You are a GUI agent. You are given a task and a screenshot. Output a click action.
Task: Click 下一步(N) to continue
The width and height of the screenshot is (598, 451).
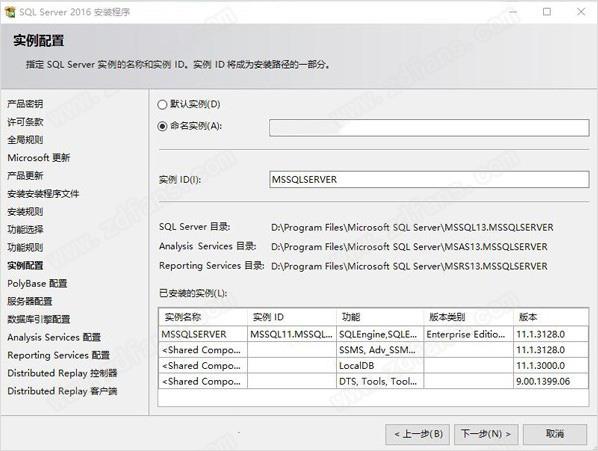tap(486, 434)
